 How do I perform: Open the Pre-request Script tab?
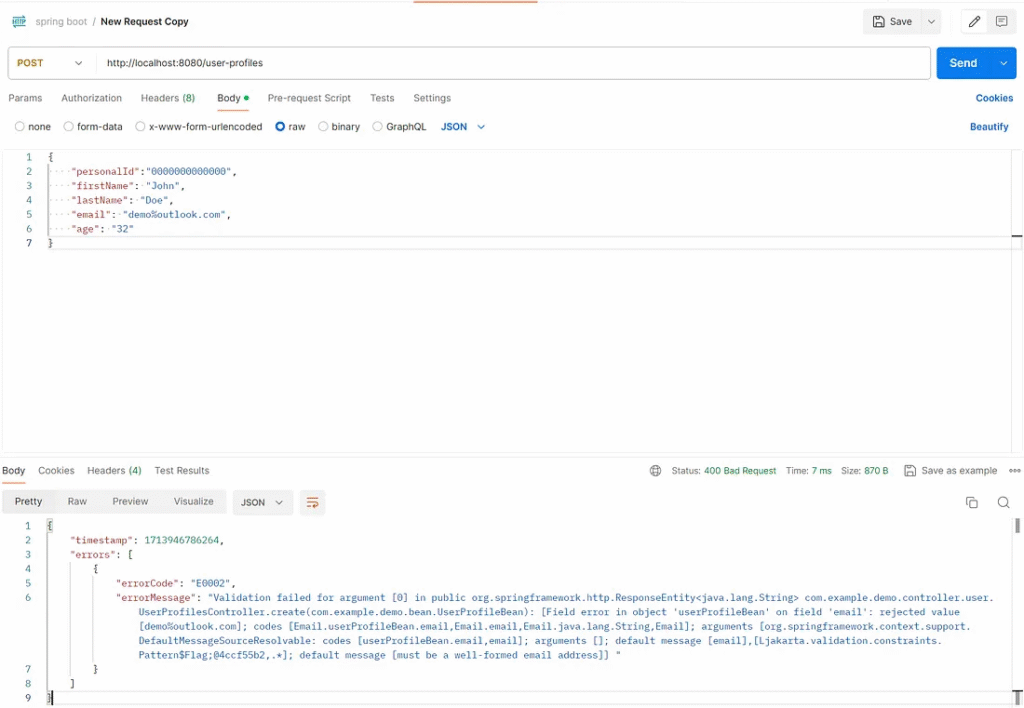[309, 98]
